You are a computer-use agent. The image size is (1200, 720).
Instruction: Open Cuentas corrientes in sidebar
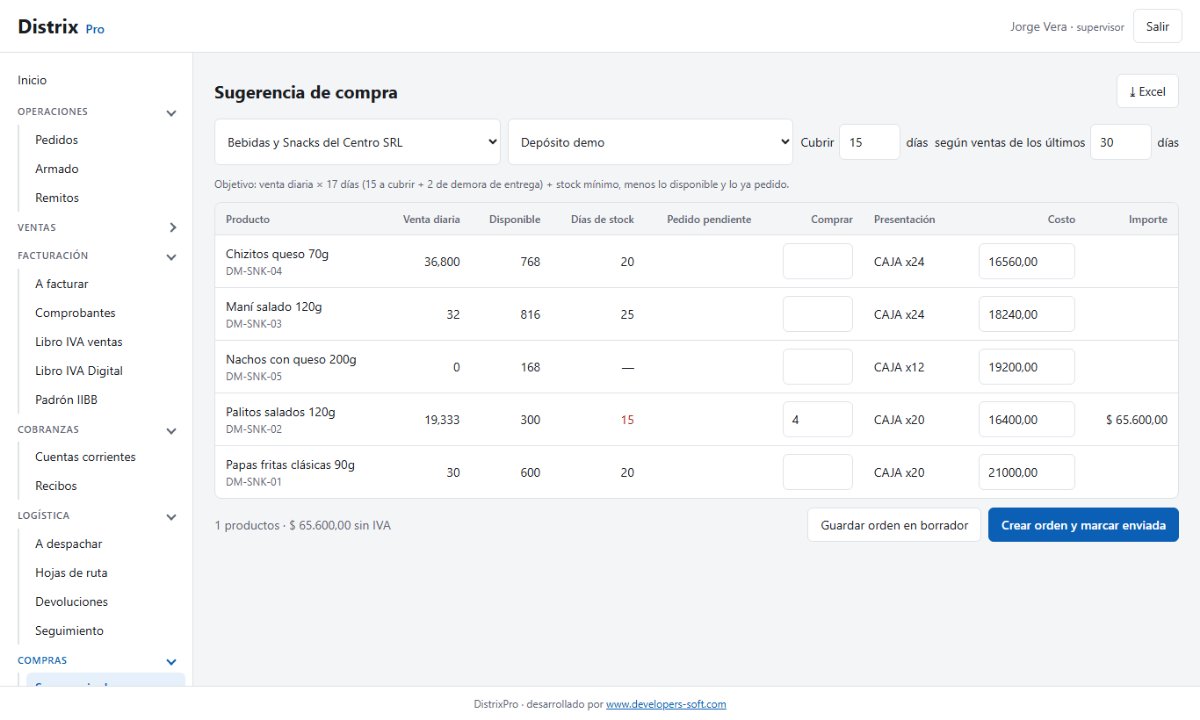pyautogui.click(x=85, y=457)
